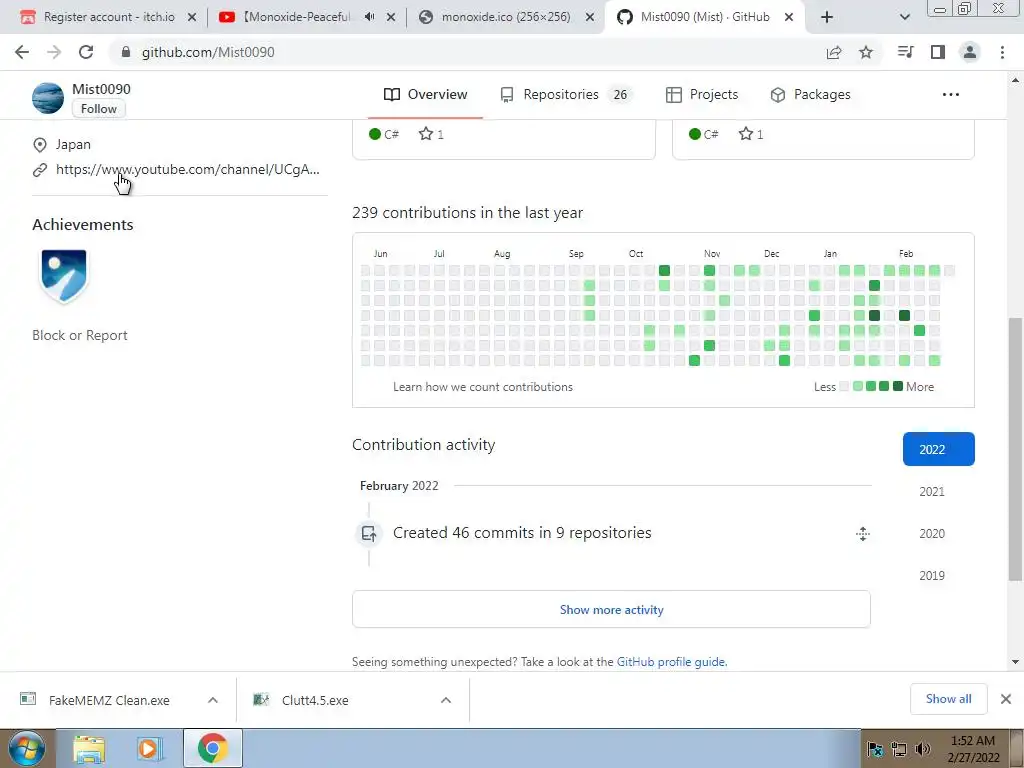Click the browser back arrow

tap(22, 52)
